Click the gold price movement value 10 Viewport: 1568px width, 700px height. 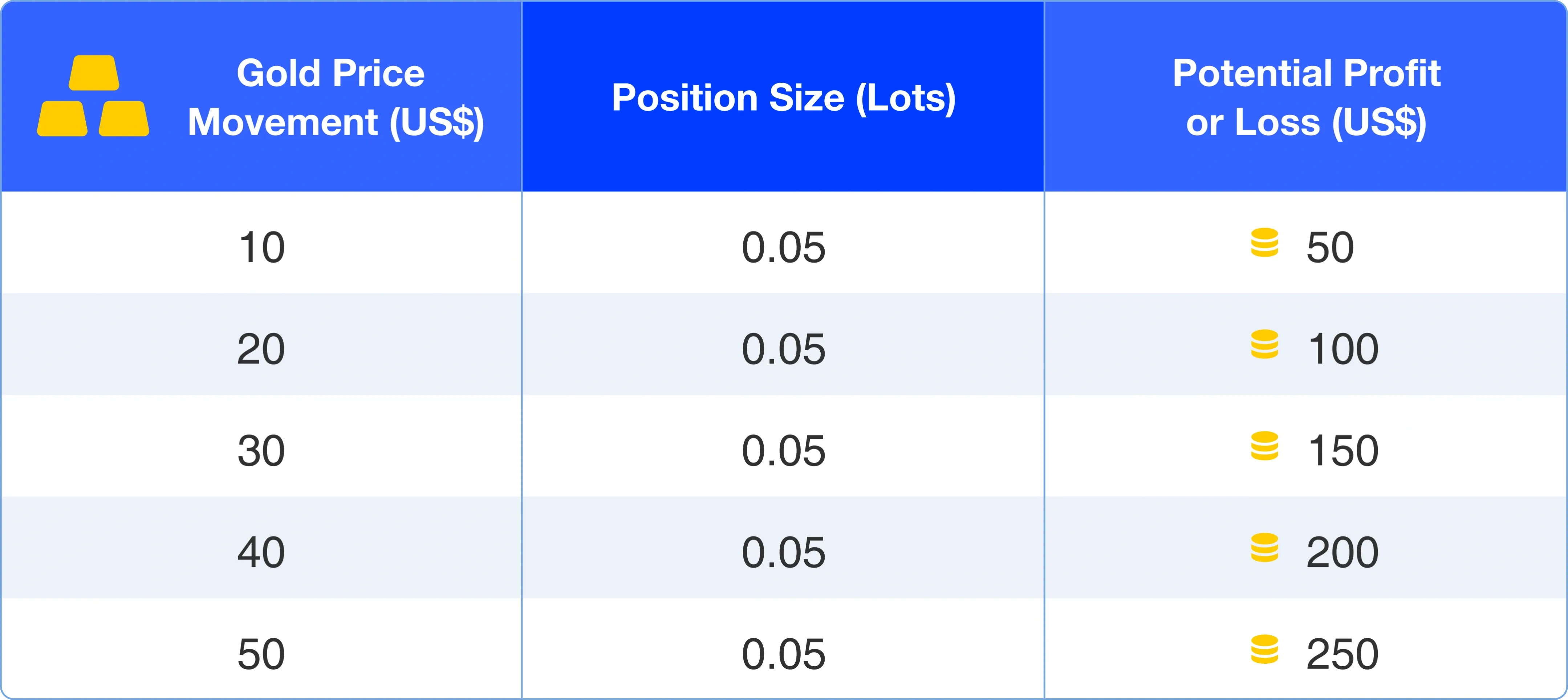262,247
